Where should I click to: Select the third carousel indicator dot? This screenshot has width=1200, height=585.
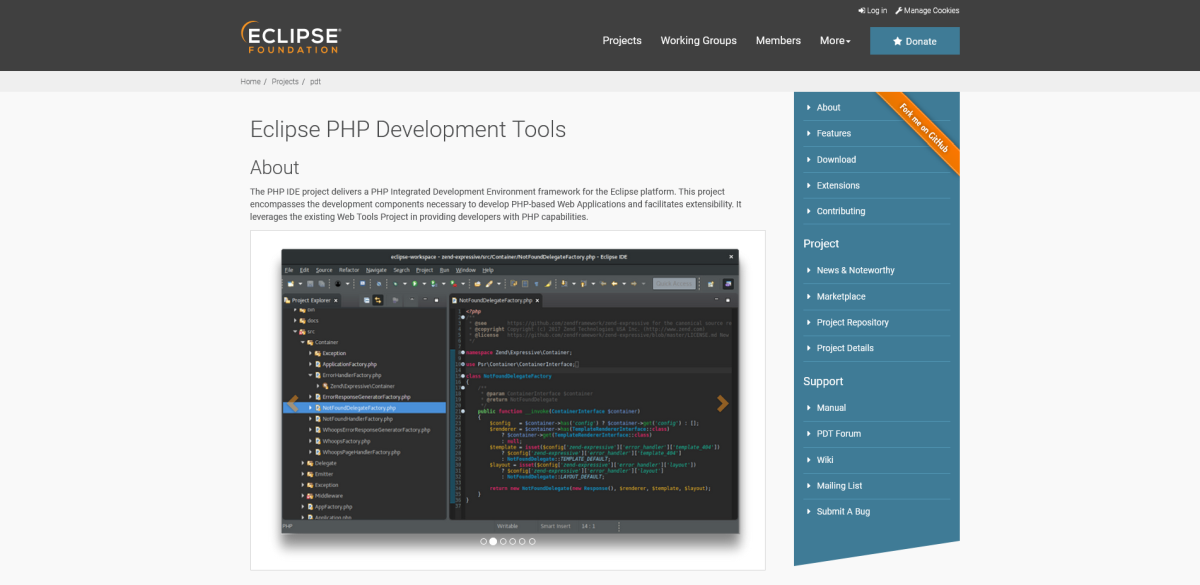point(503,541)
